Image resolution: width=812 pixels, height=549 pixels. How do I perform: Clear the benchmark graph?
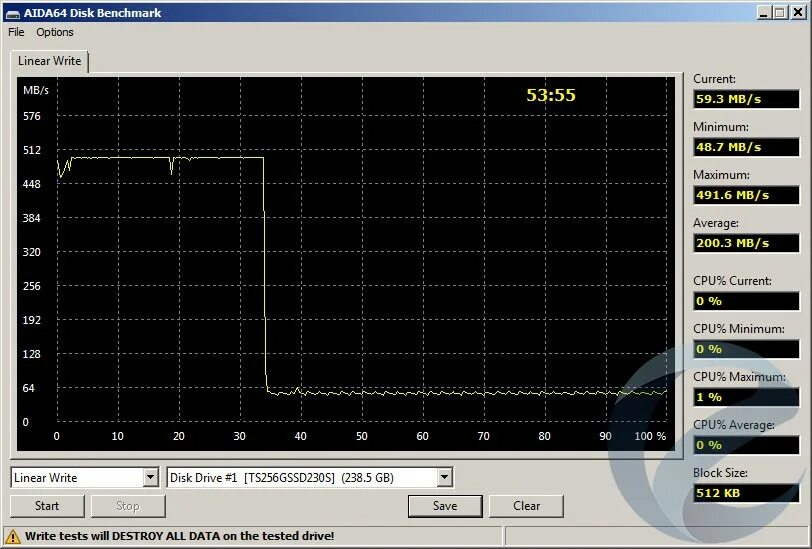tap(526, 506)
